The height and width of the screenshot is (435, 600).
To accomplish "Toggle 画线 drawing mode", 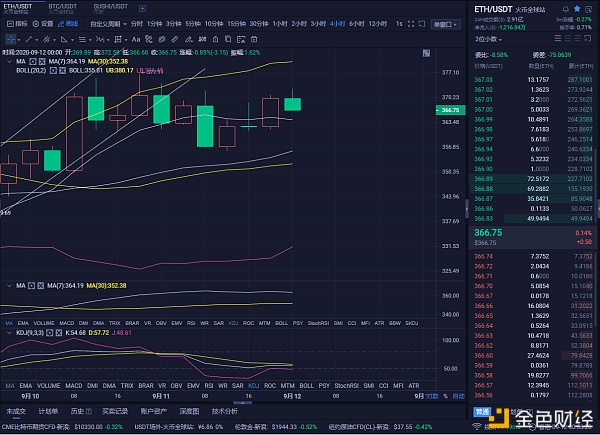I will point(68,24).
